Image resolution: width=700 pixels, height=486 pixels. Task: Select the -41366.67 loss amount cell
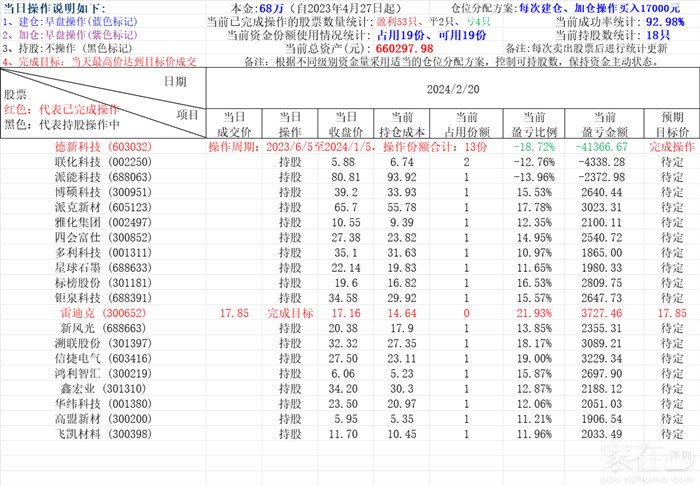pos(602,147)
